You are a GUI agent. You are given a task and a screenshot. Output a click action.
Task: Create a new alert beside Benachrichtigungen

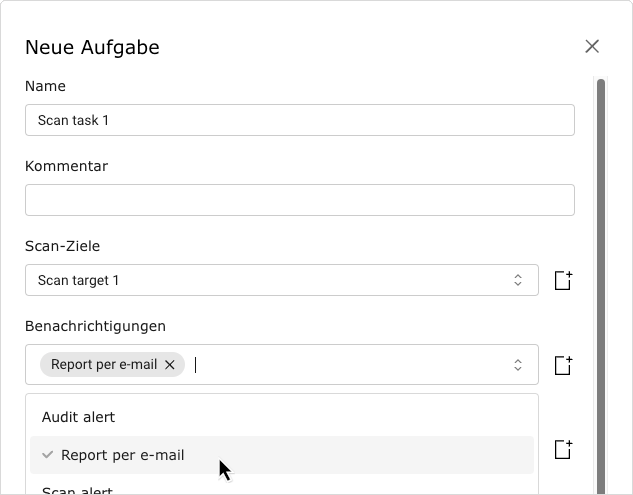click(x=563, y=365)
